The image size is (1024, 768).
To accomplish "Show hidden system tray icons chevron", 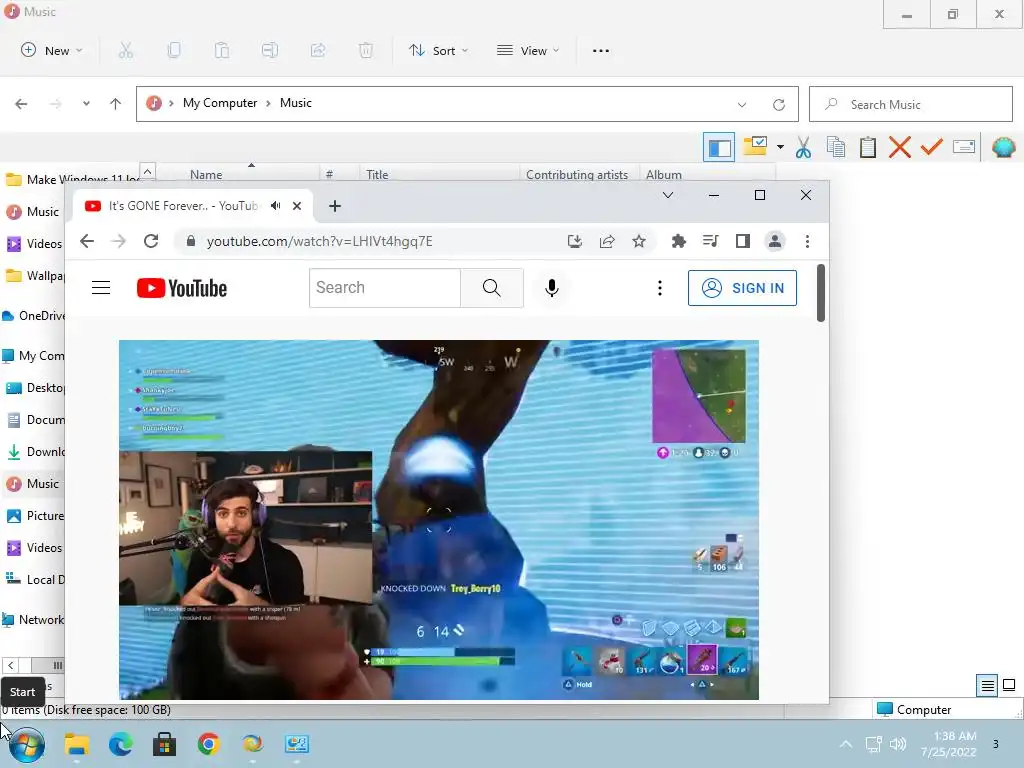I will pos(846,744).
